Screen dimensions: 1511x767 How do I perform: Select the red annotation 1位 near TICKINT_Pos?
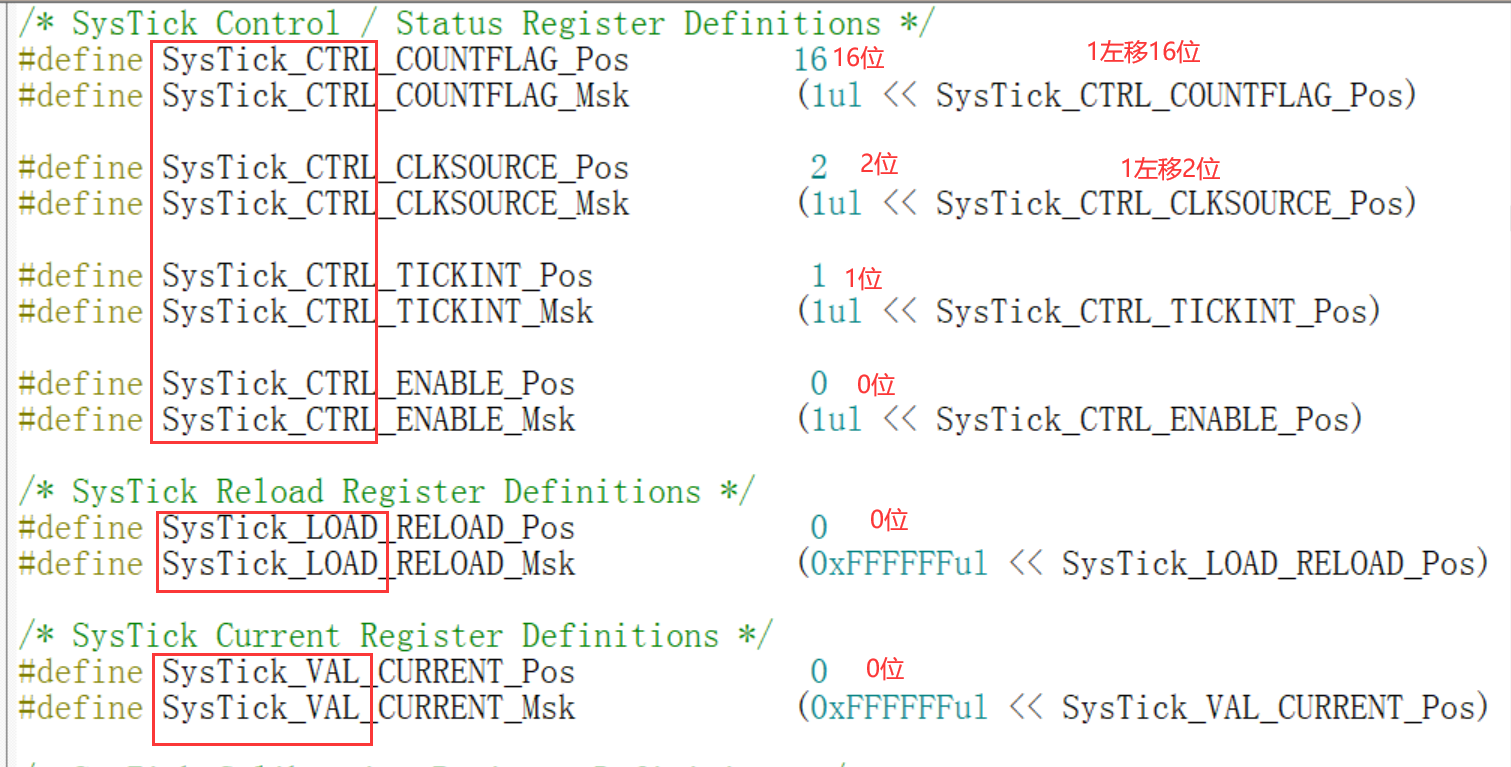pos(863,278)
